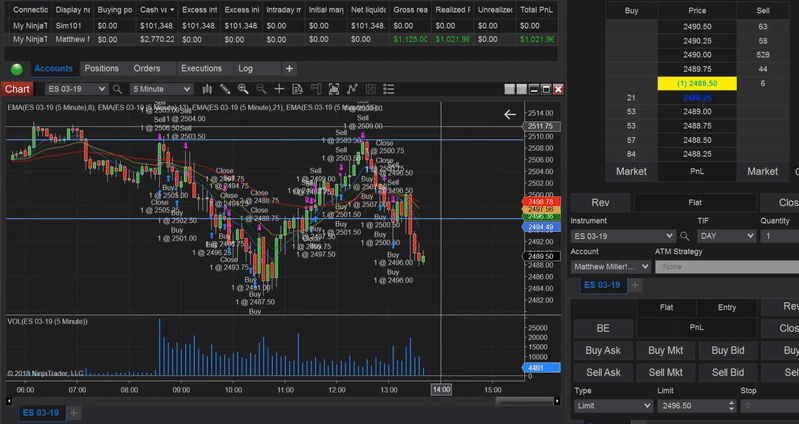Open the Indicators icon in chart toolbar
799x424 pixels.
coord(352,89)
